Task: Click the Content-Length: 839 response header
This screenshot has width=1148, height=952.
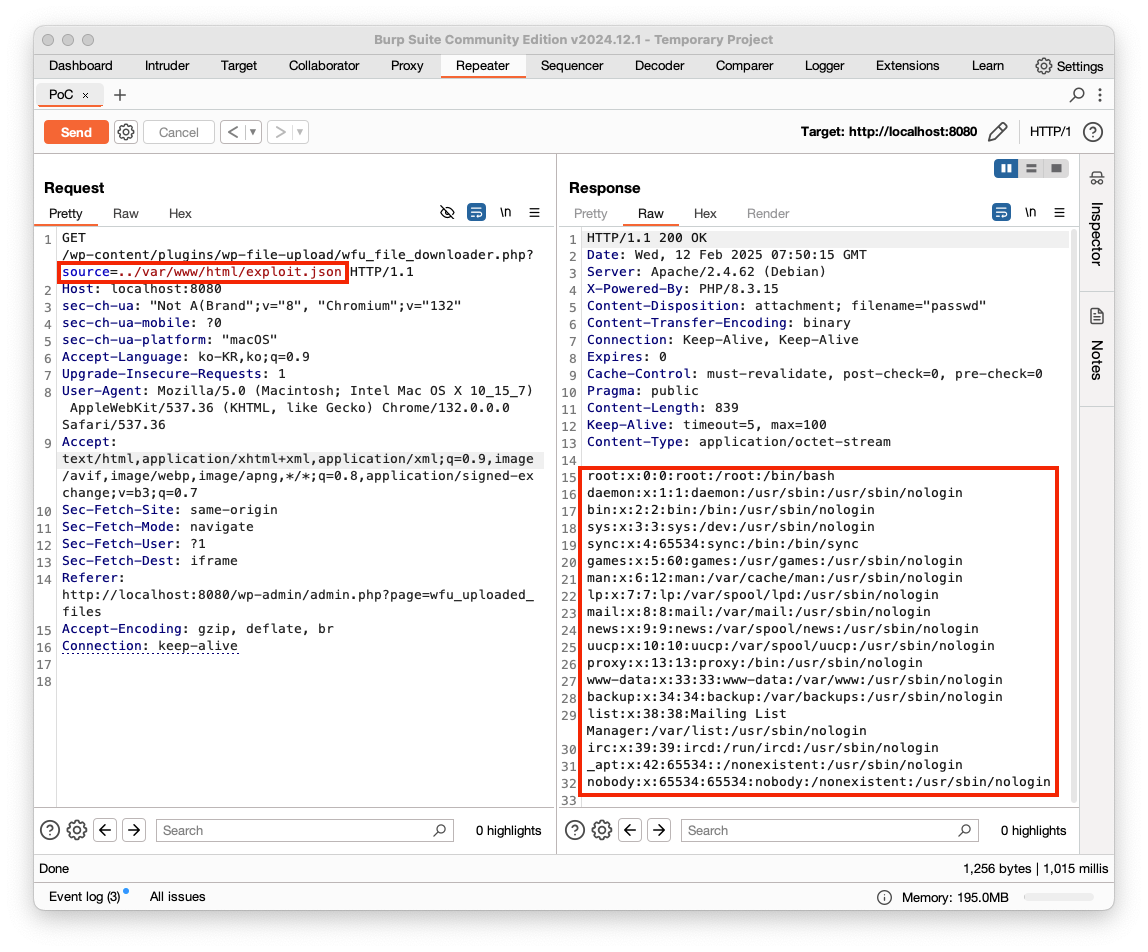Action: [x=662, y=407]
